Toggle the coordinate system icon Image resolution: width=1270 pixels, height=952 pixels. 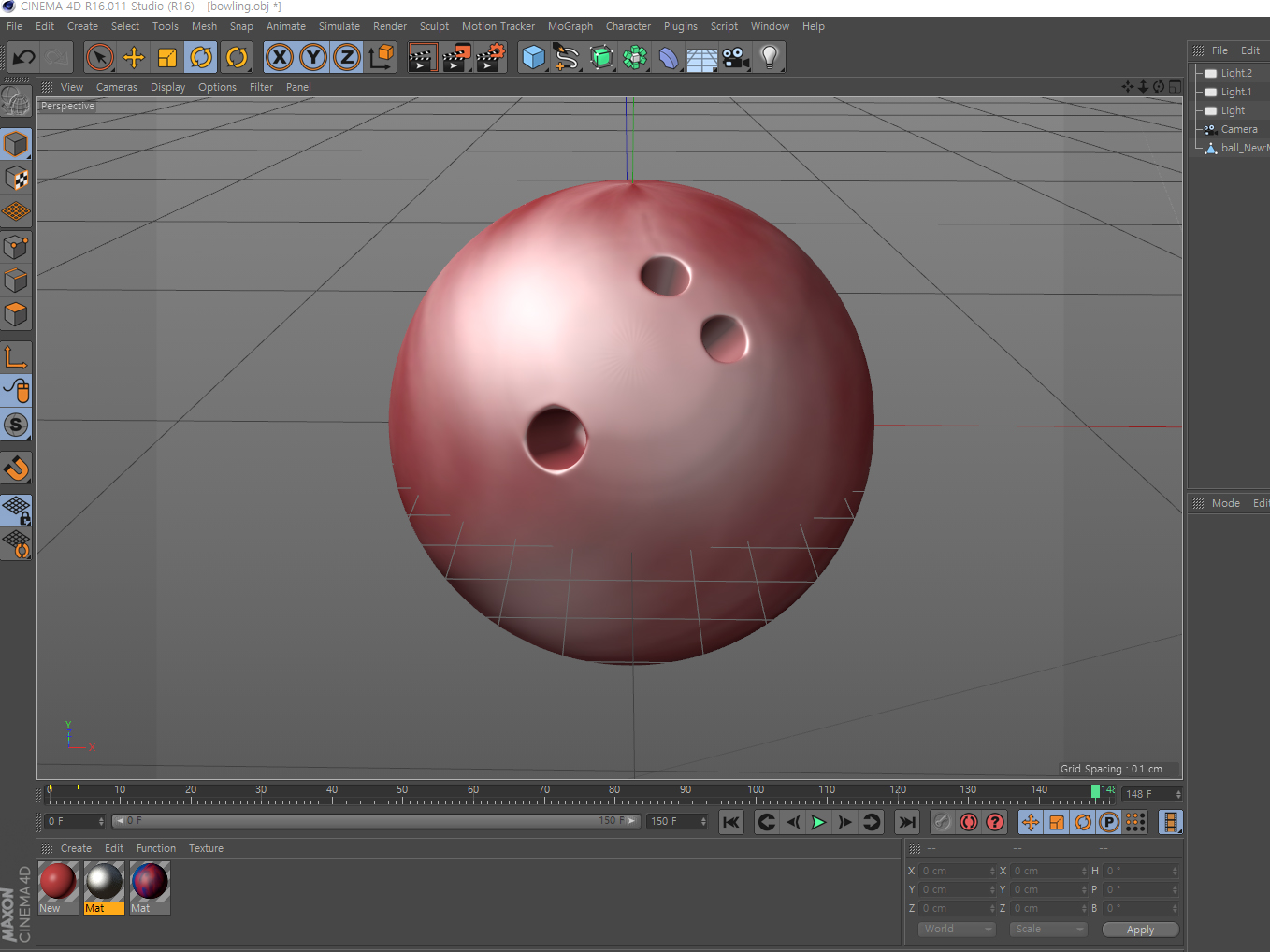(381, 57)
